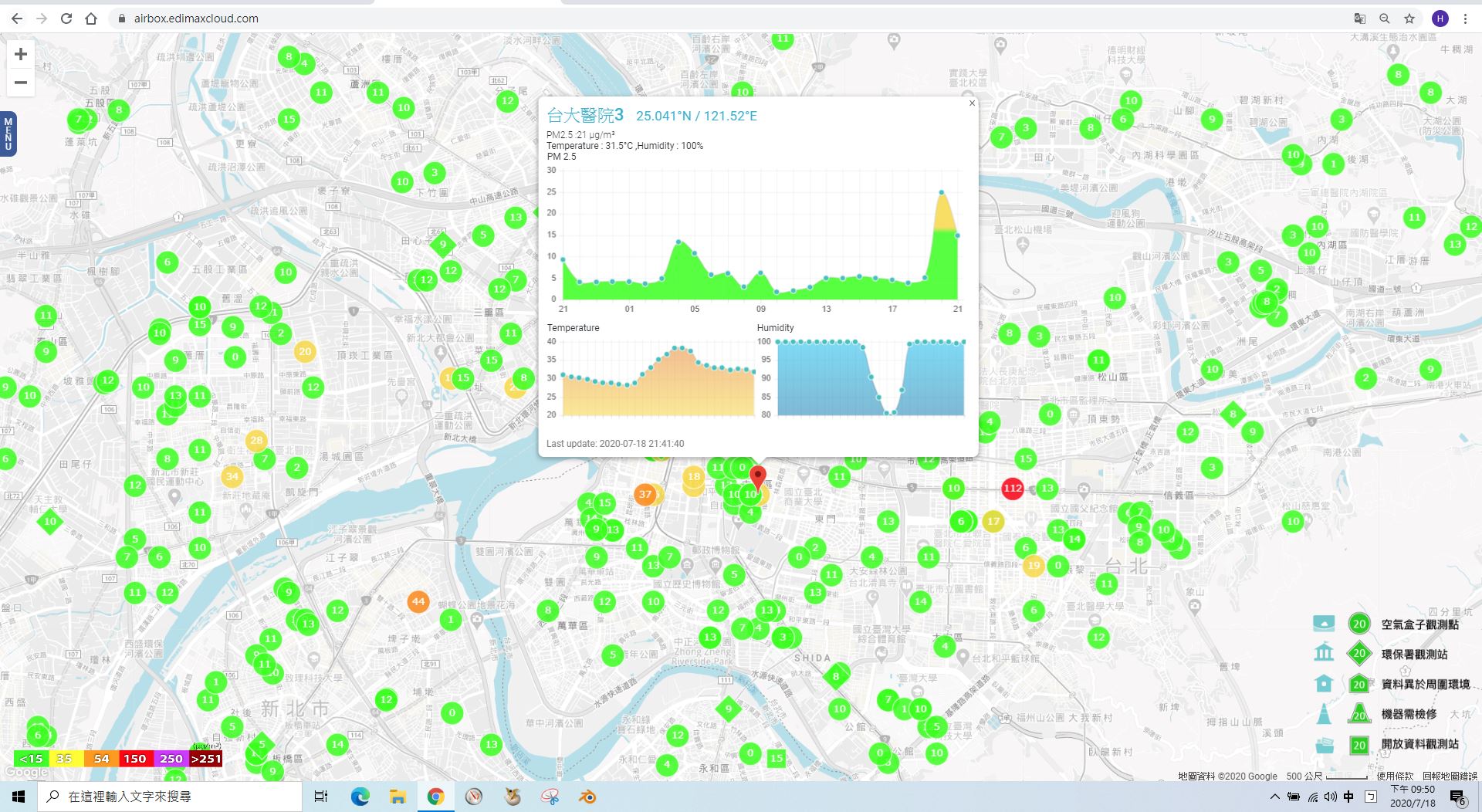
Task: Open File Explorer from taskbar
Action: tap(398, 797)
